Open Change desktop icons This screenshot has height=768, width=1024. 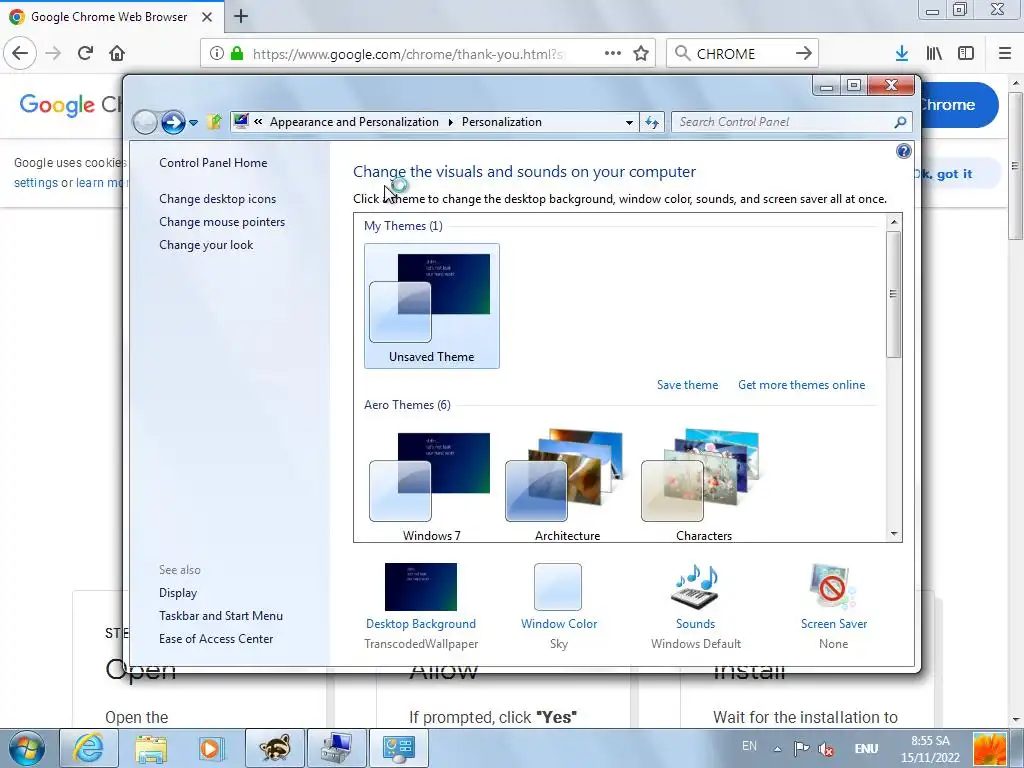pyautogui.click(x=217, y=199)
